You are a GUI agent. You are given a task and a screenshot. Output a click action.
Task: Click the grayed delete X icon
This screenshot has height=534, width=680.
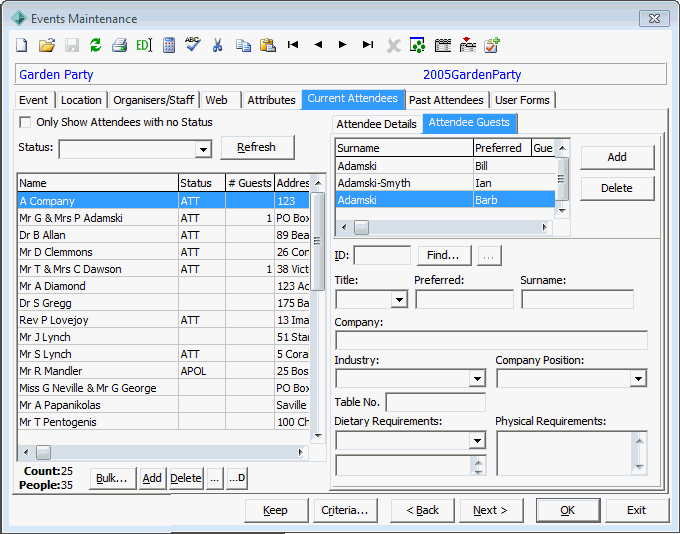(x=393, y=45)
